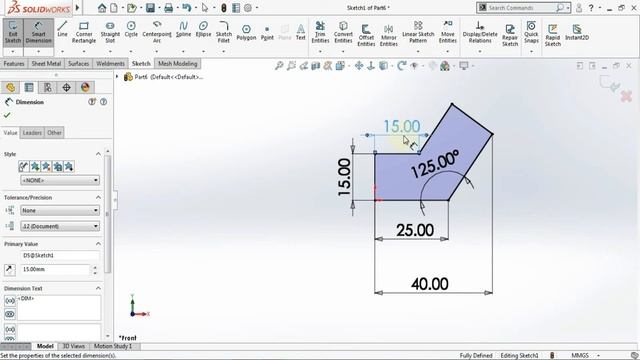This screenshot has height=360, width=640.
Task: Click the Rotate view arrow icon
Action: click(402, 66)
